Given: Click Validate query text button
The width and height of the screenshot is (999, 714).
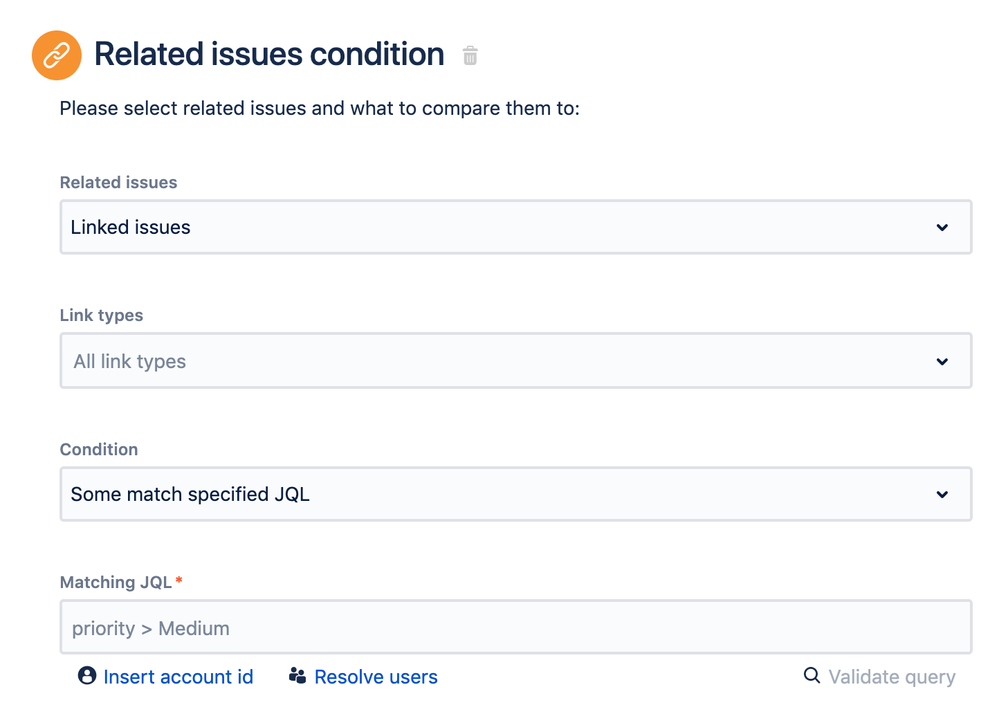Looking at the screenshot, I should point(892,677).
